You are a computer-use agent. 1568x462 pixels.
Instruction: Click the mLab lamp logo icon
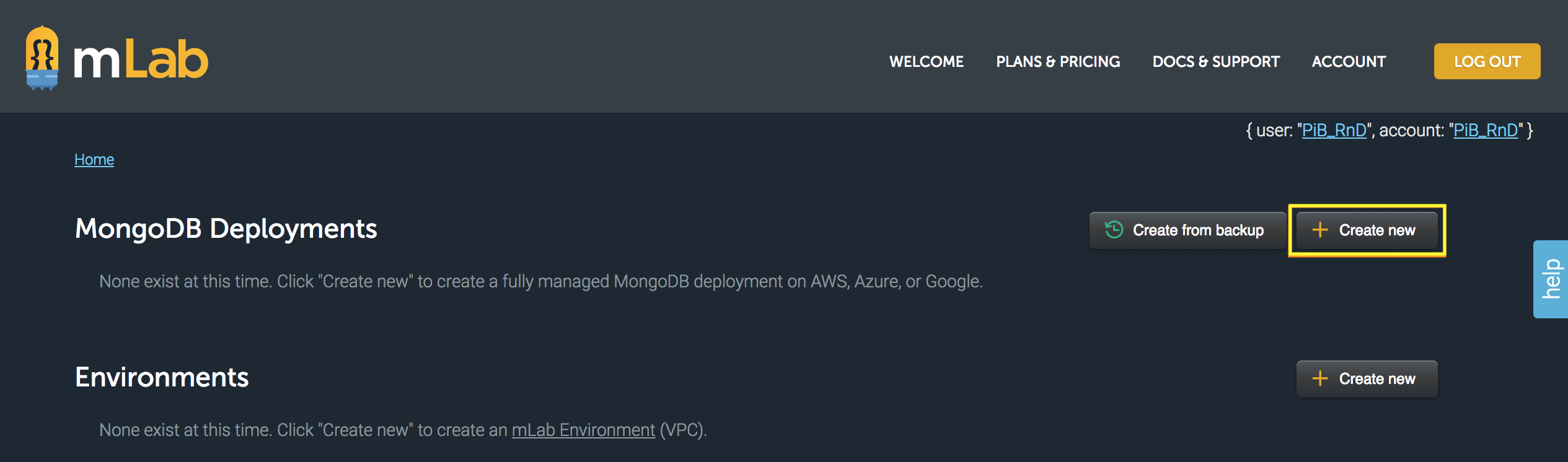(42, 58)
